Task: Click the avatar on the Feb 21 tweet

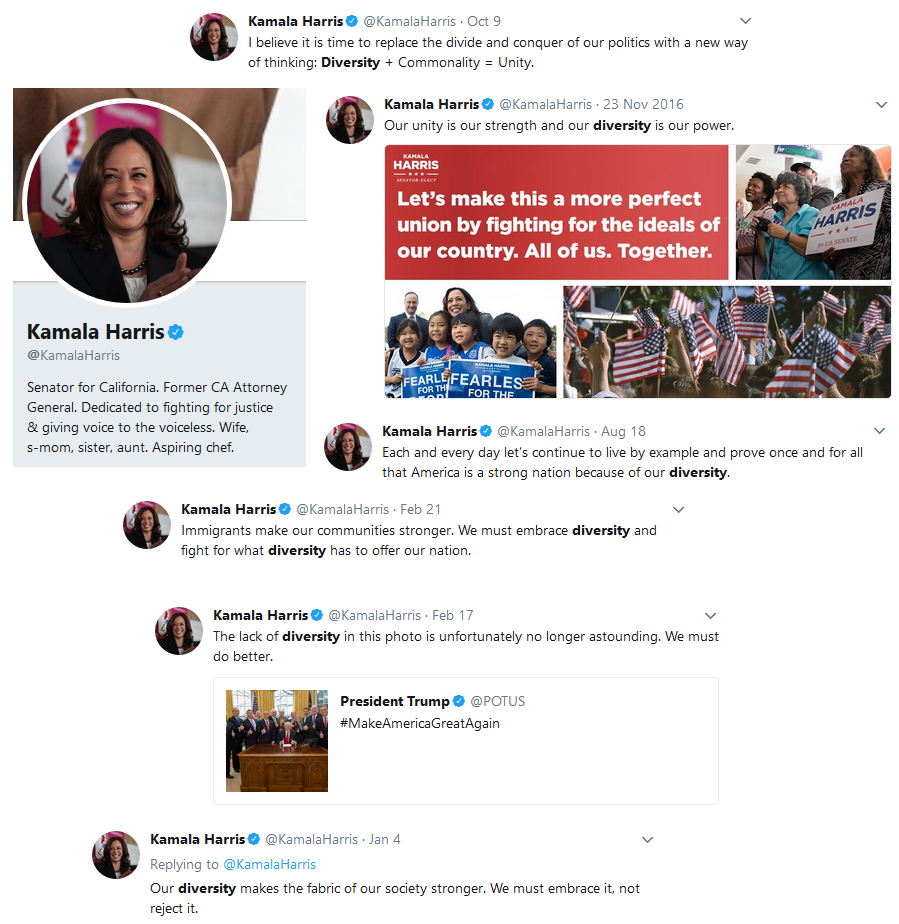Action: (x=147, y=525)
